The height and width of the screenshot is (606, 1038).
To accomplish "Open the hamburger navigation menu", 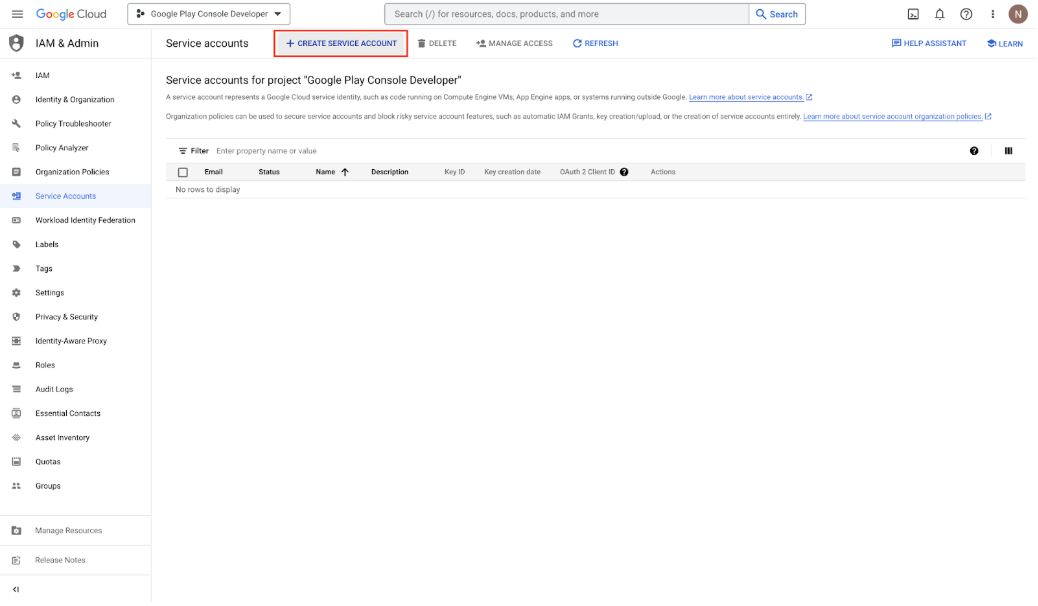I will (17, 14).
